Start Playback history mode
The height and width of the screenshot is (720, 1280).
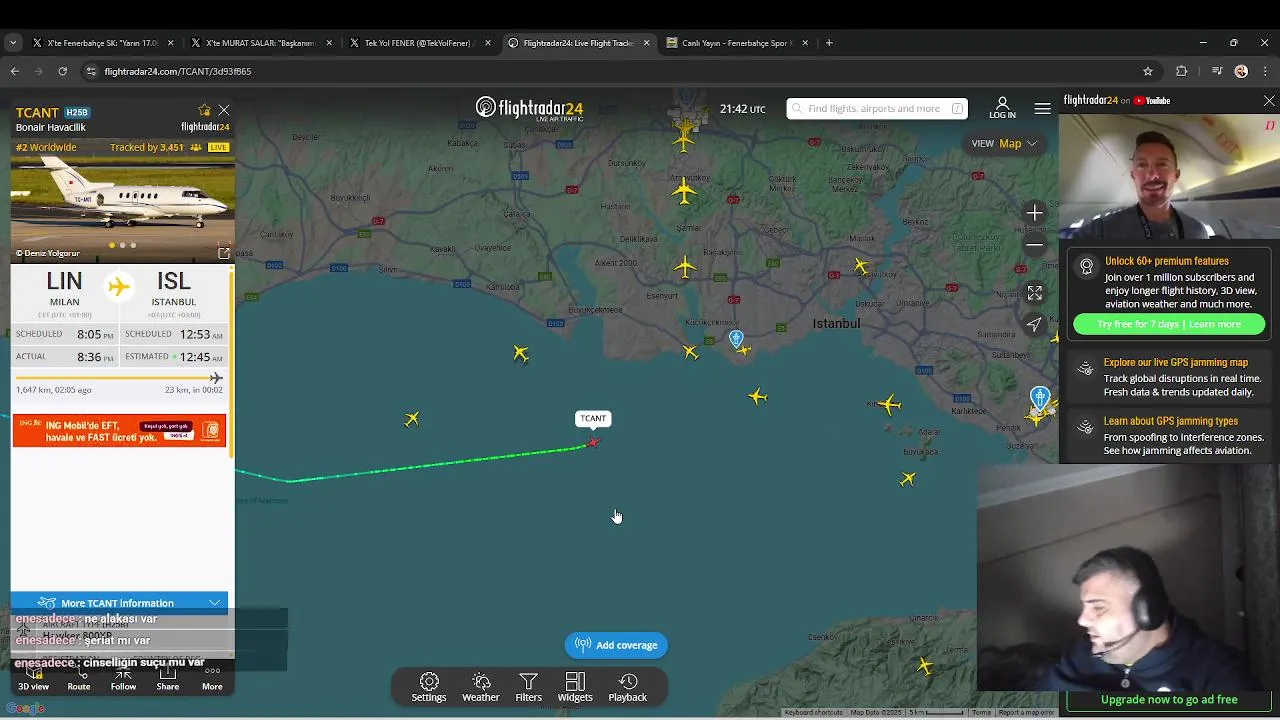(628, 687)
